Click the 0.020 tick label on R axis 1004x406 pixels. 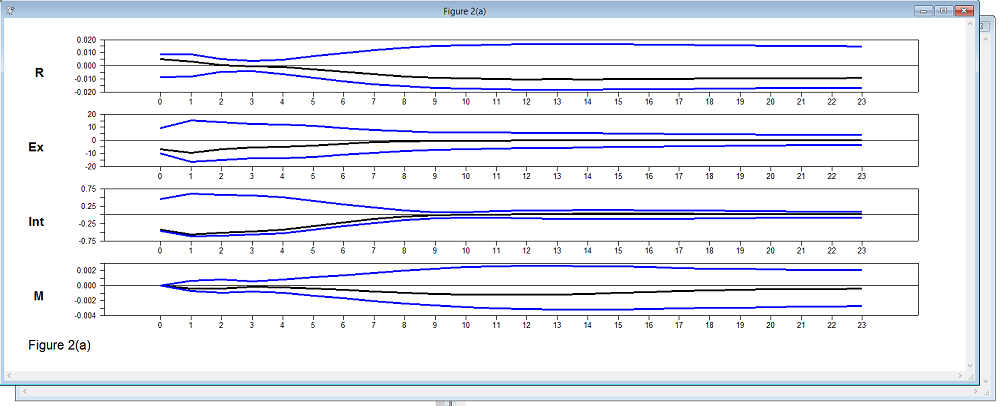[x=86, y=40]
